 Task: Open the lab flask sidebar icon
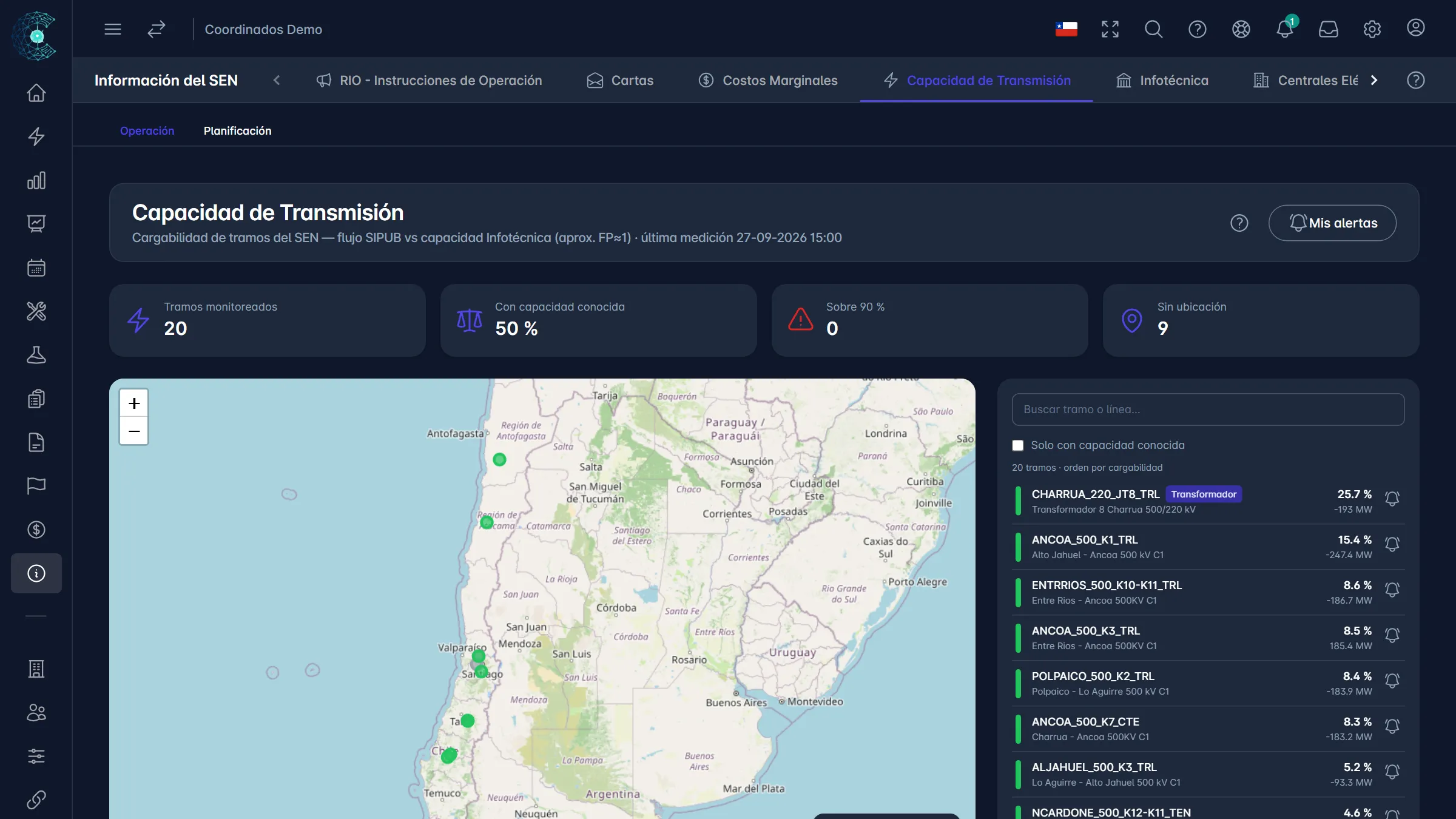[x=36, y=355]
